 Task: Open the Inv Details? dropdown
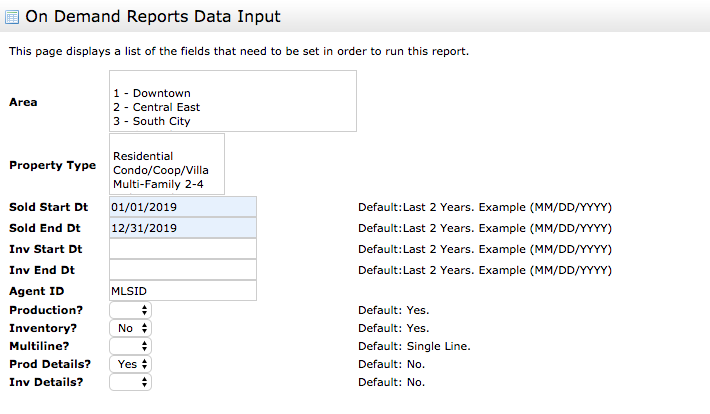point(130,382)
